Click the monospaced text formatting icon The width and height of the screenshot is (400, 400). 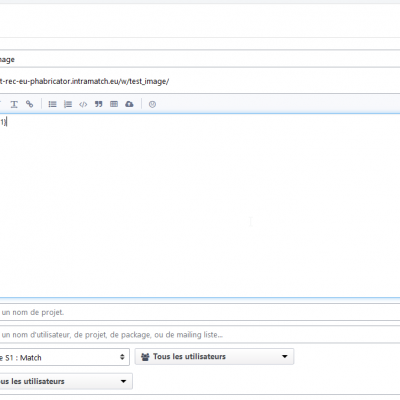pos(14,104)
